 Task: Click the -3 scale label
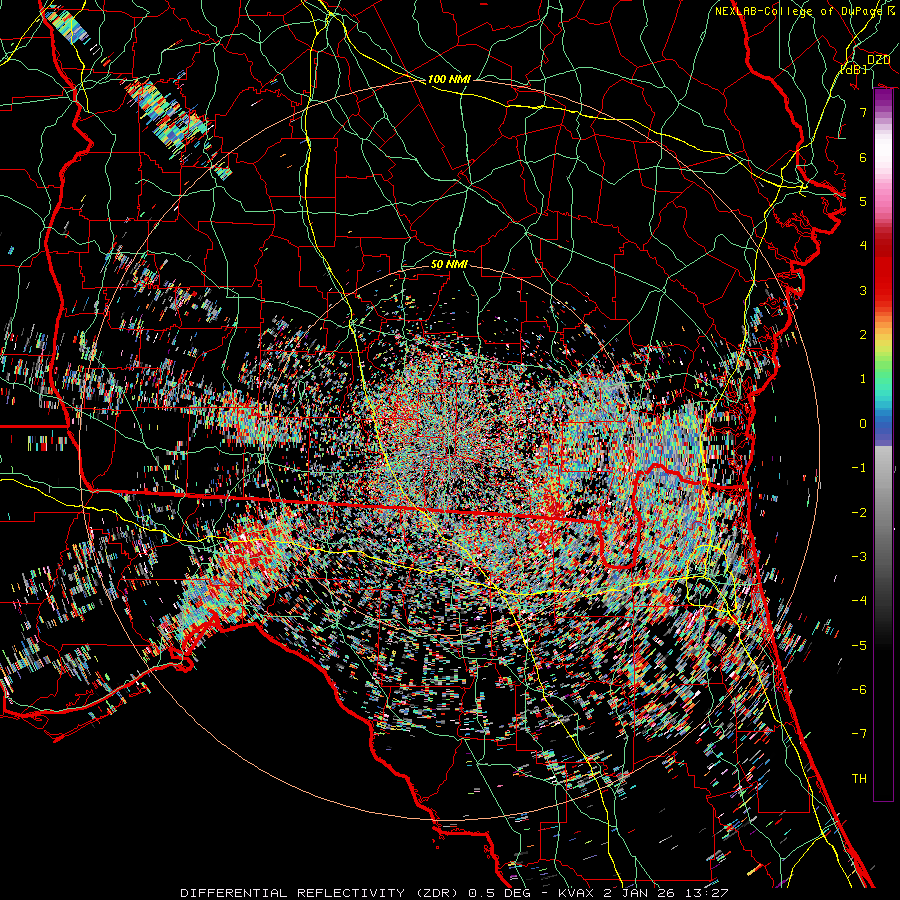click(859, 557)
